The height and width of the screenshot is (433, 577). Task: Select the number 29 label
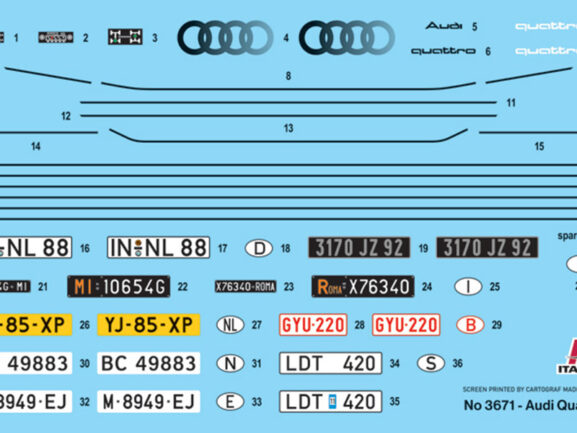click(x=497, y=325)
